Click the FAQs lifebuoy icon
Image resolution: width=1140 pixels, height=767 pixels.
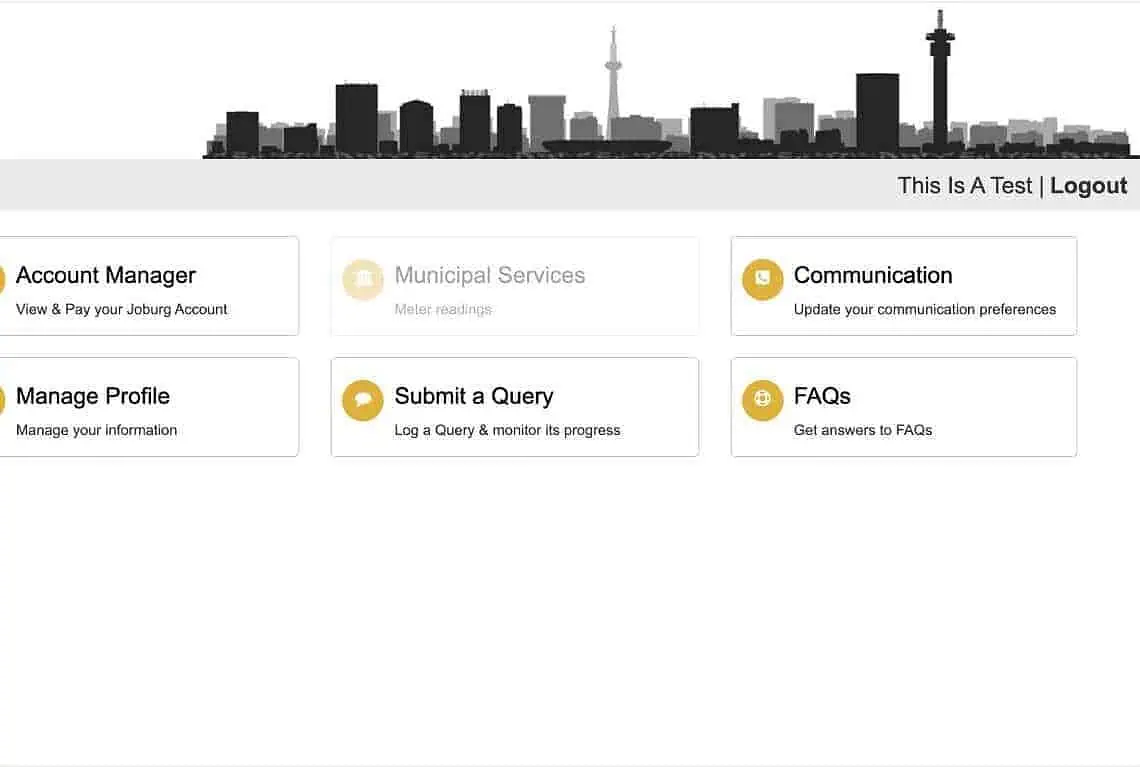pos(762,401)
